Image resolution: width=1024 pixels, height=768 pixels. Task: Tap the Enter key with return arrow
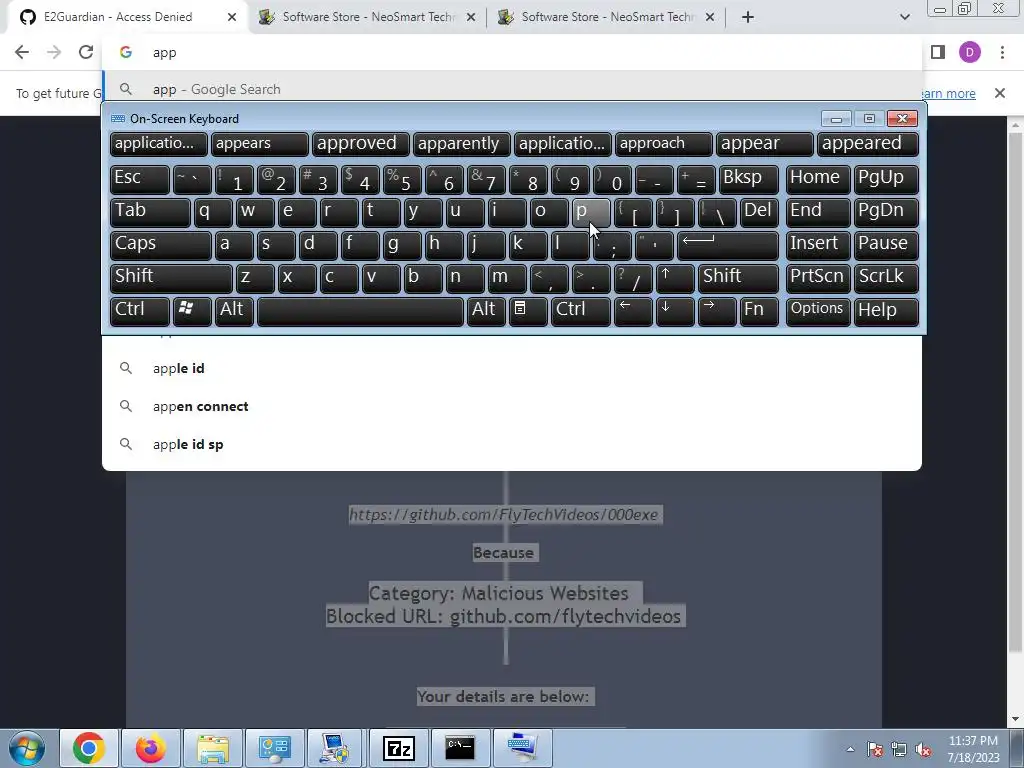coord(728,246)
